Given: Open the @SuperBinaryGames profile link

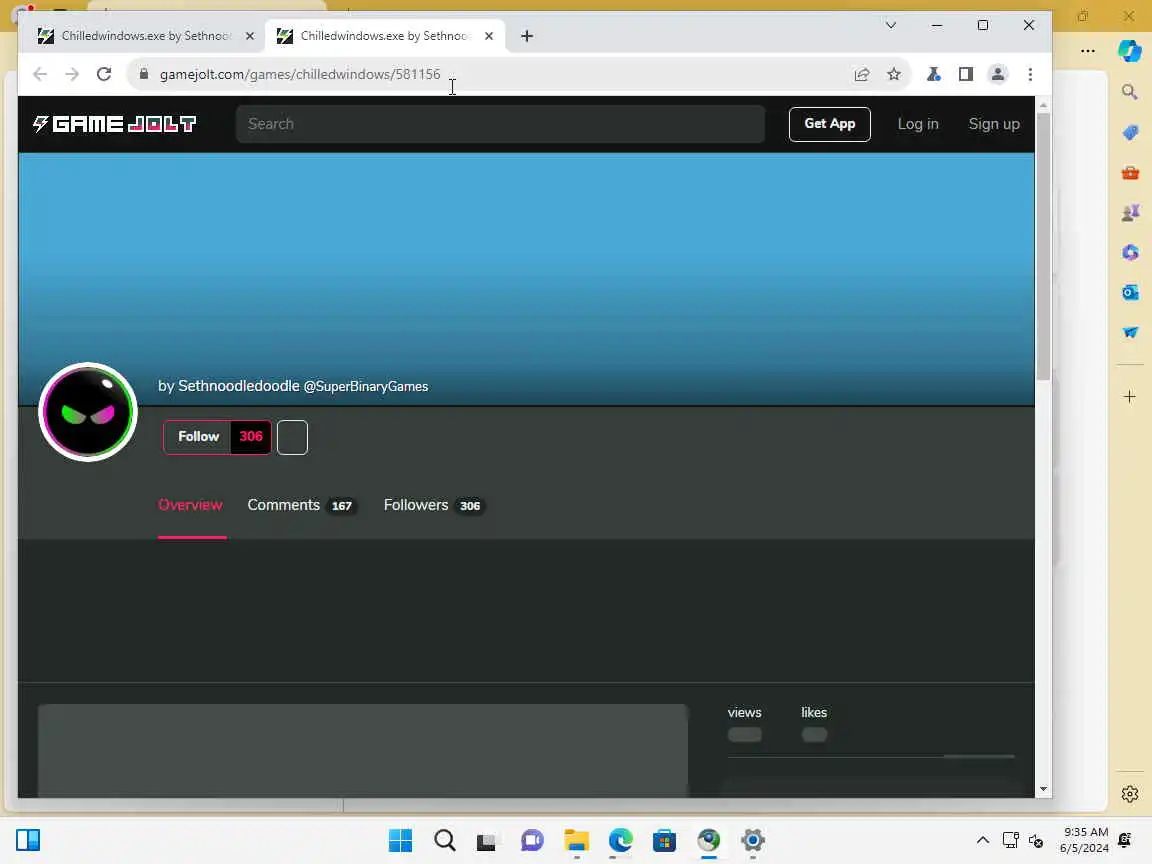Looking at the screenshot, I should 366,386.
